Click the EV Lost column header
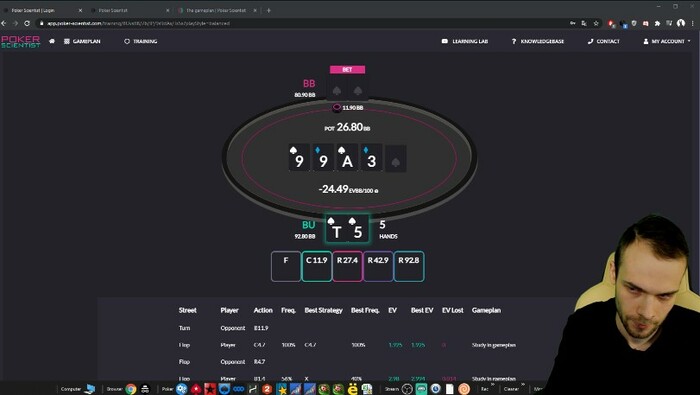This screenshot has height=395, width=700. [x=453, y=310]
